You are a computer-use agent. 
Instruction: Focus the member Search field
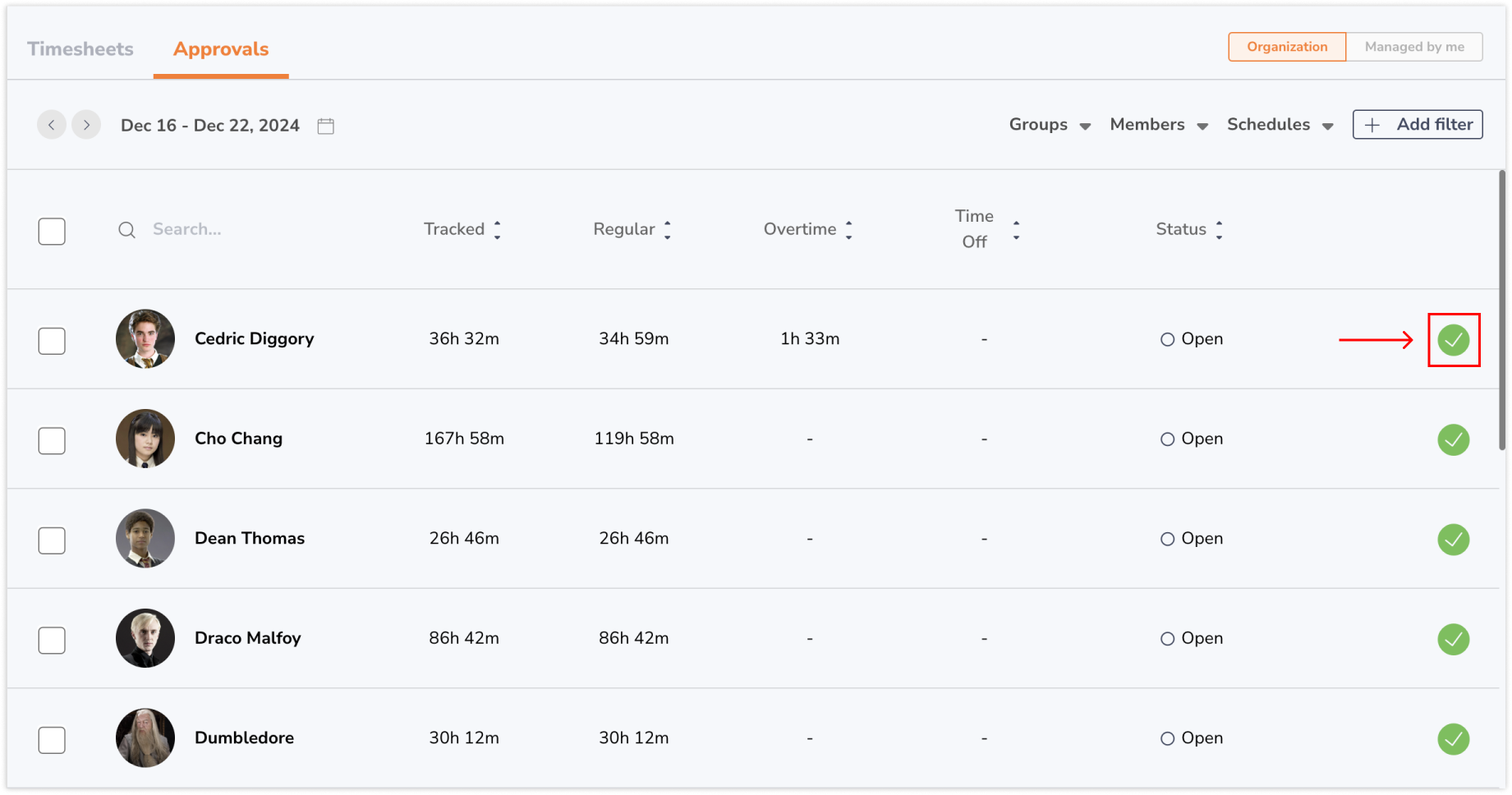pyautogui.click(x=246, y=230)
